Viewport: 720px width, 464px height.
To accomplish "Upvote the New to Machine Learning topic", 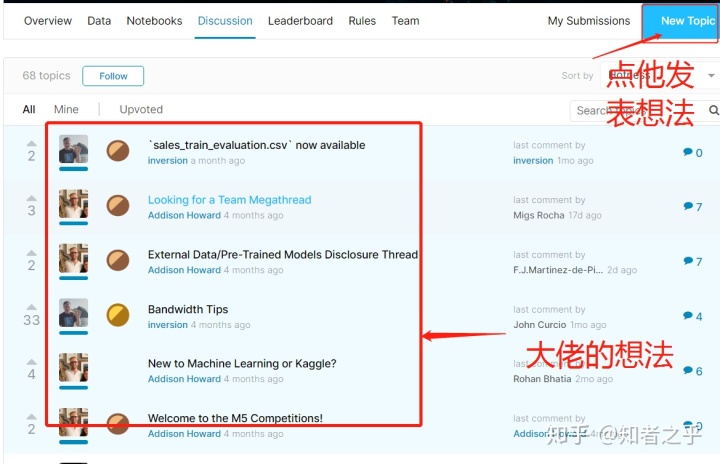I will click(31, 362).
